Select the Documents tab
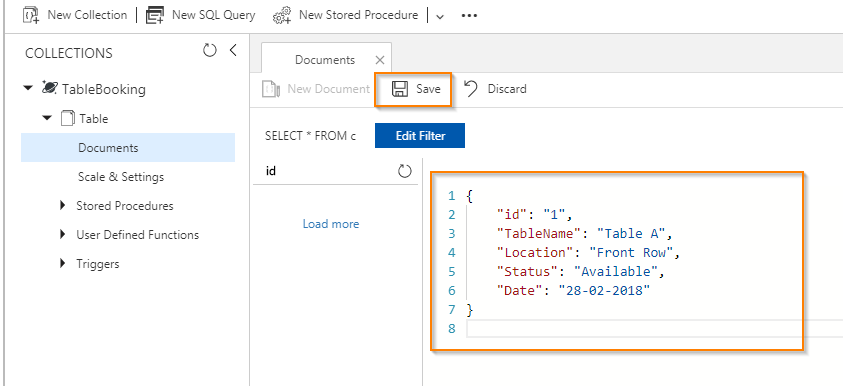This screenshot has width=843, height=386. click(325, 60)
